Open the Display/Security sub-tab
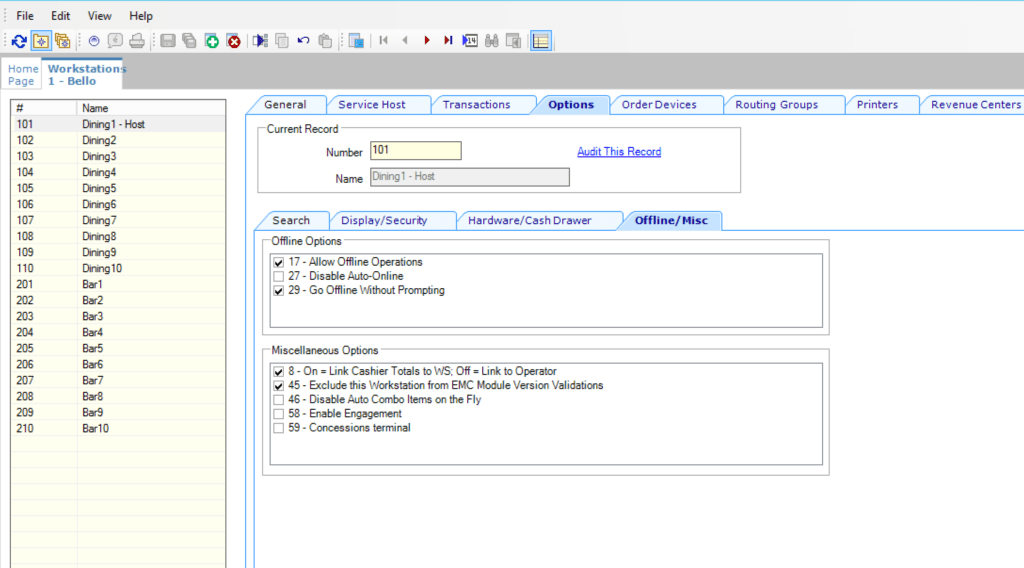This screenshot has width=1024, height=568. pyautogui.click(x=384, y=221)
